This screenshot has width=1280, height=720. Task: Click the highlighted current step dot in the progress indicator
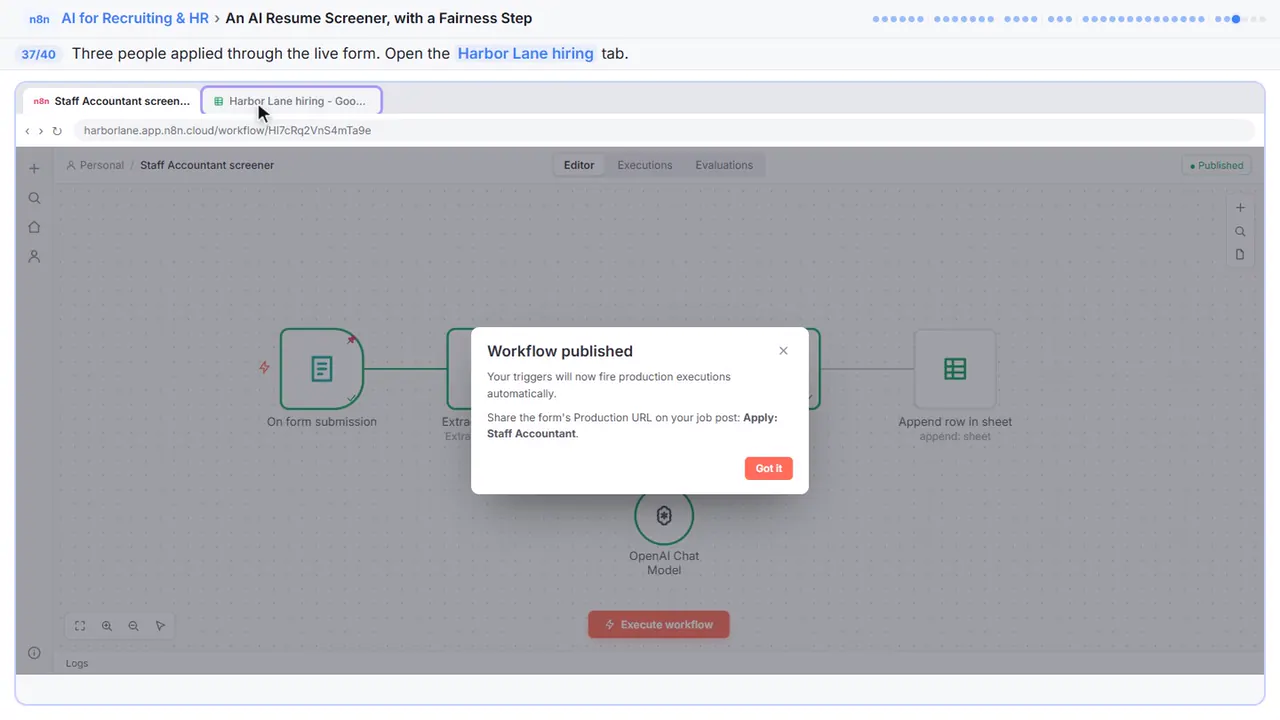1236,19
